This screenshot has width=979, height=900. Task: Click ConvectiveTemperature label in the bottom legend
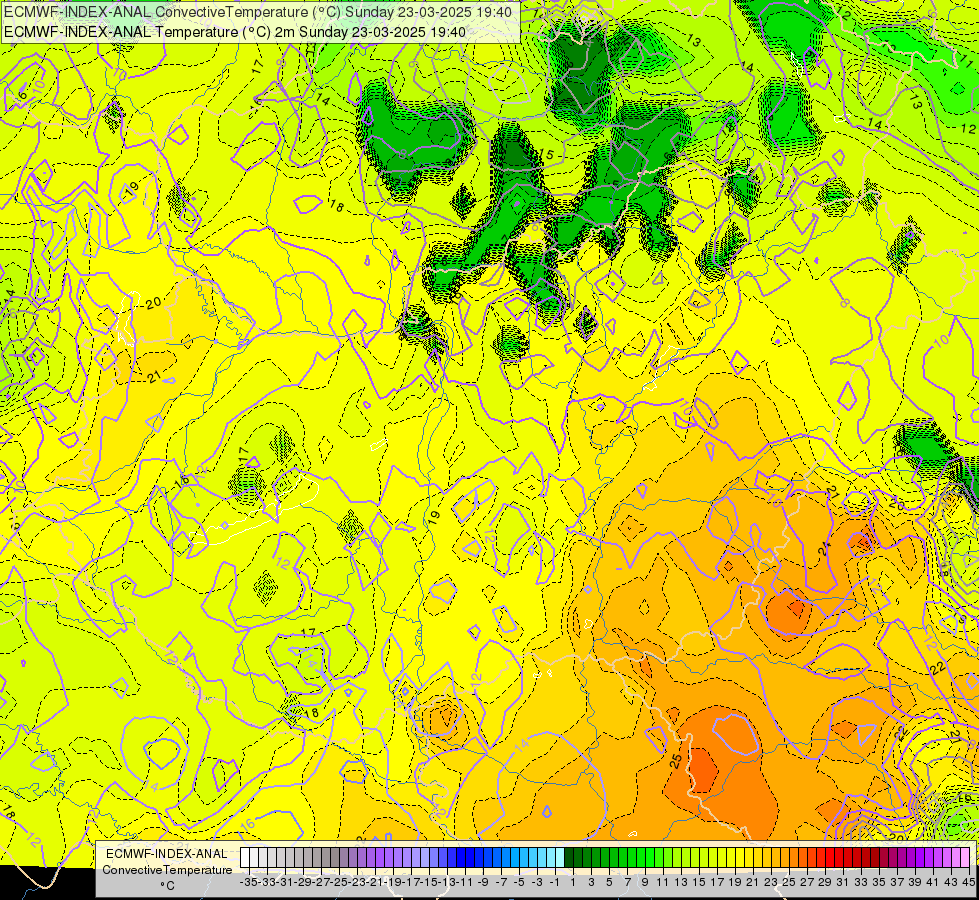(167, 870)
